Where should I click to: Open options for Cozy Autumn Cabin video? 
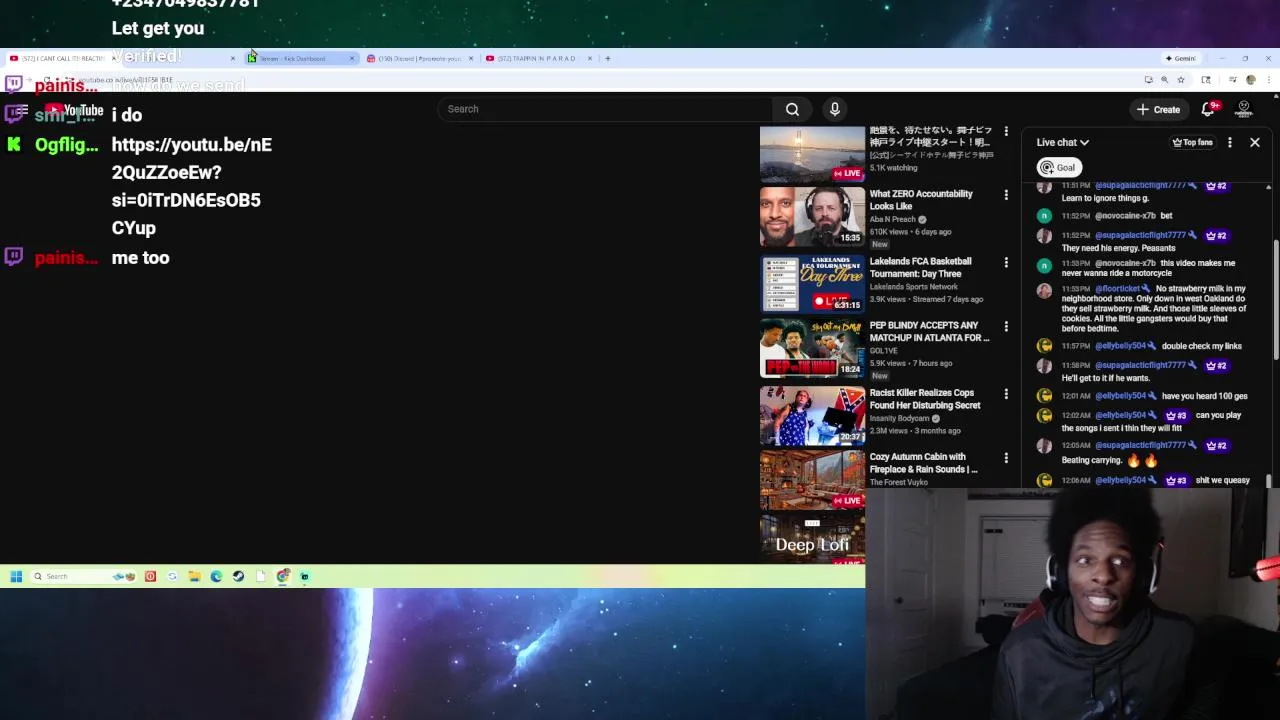click(x=1006, y=459)
